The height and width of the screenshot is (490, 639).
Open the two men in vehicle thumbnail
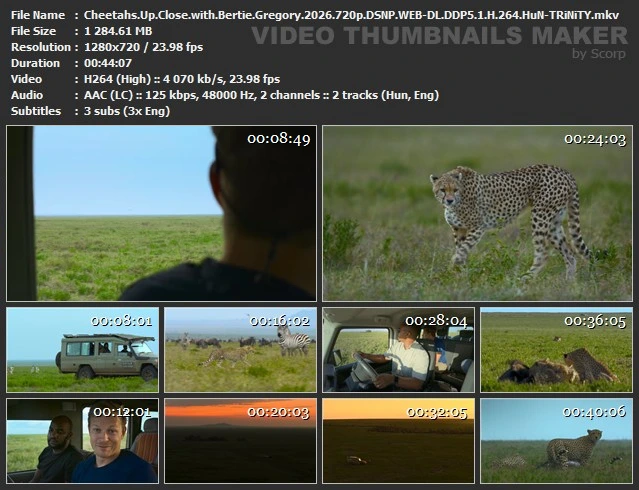[82, 441]
